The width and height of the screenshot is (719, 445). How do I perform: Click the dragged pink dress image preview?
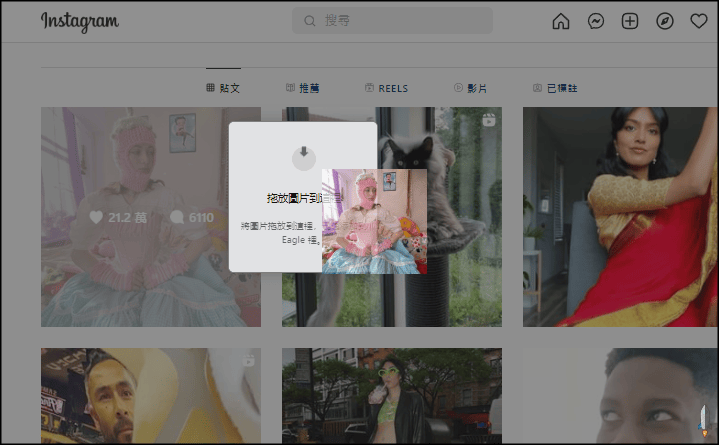click(375, 222)
